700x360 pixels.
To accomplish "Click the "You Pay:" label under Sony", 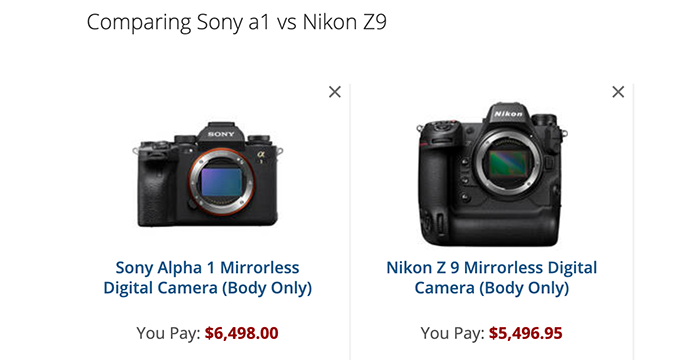I will [169, 333].
